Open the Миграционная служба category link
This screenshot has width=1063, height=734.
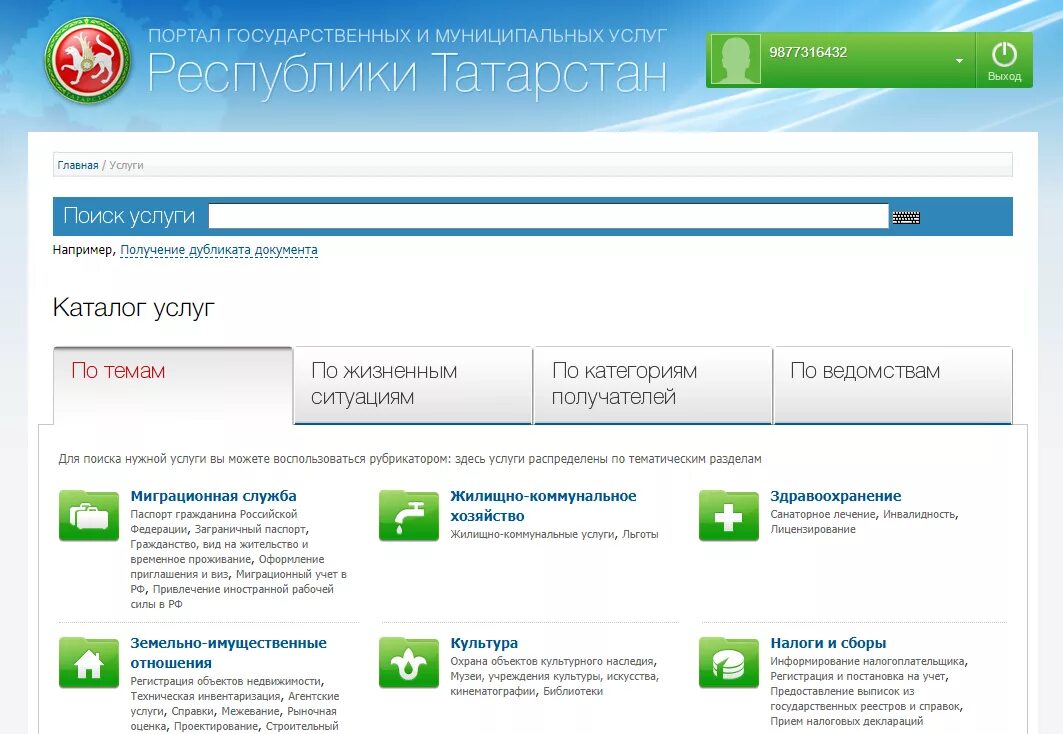[x=214, y=496]
